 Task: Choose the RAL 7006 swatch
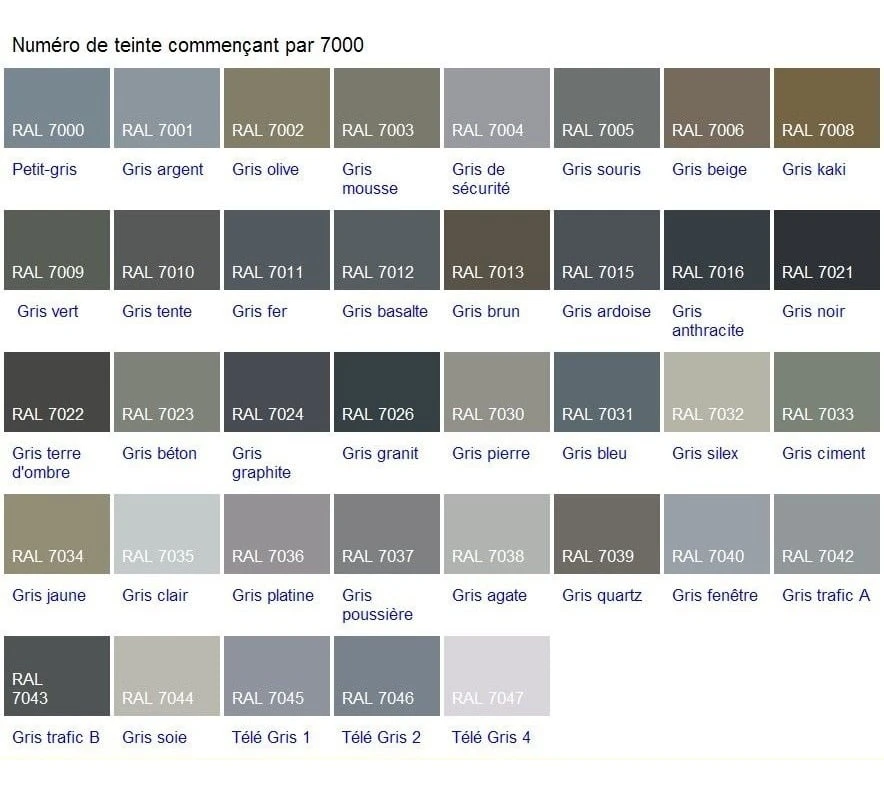tap(717, 108)
